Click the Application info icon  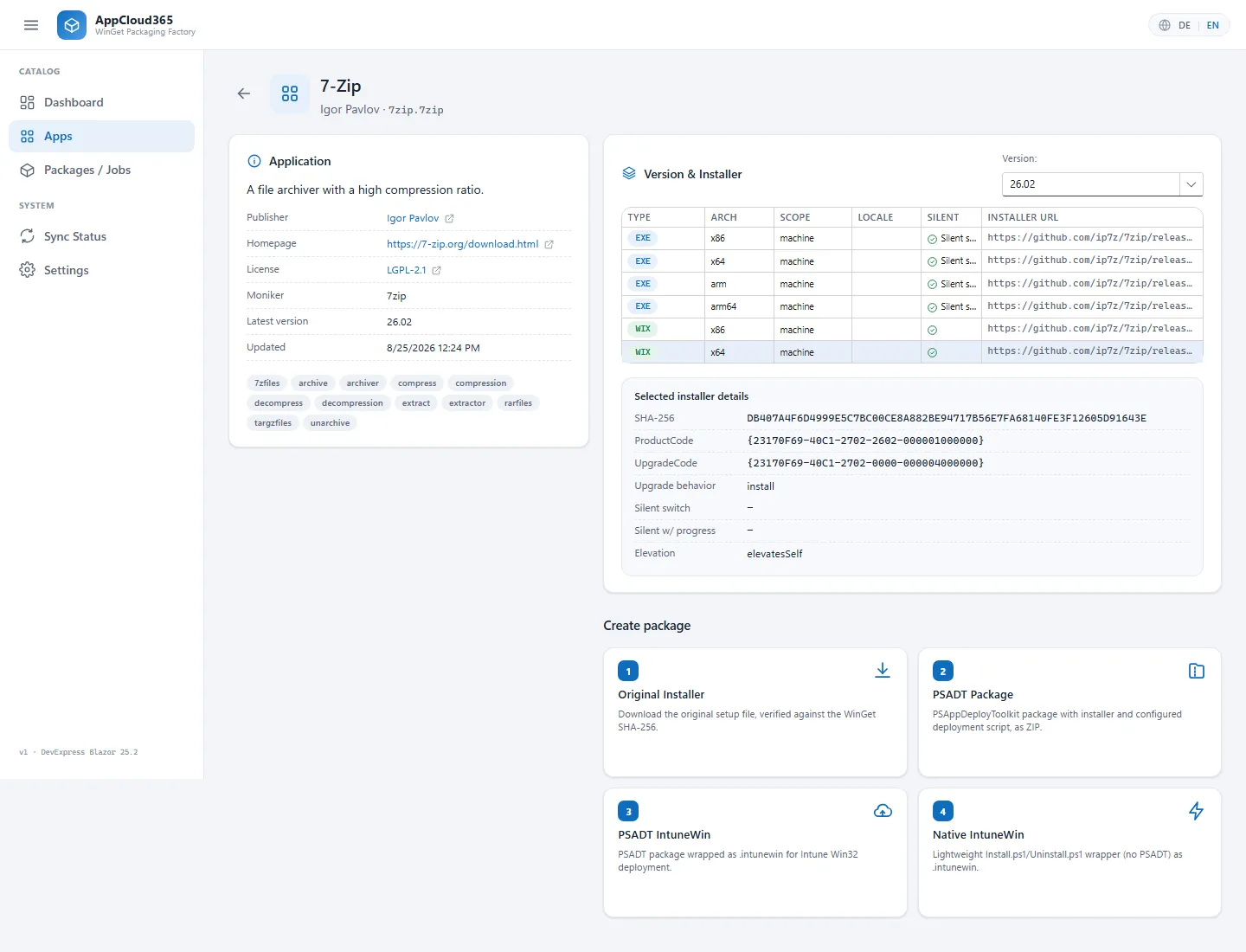254,161
